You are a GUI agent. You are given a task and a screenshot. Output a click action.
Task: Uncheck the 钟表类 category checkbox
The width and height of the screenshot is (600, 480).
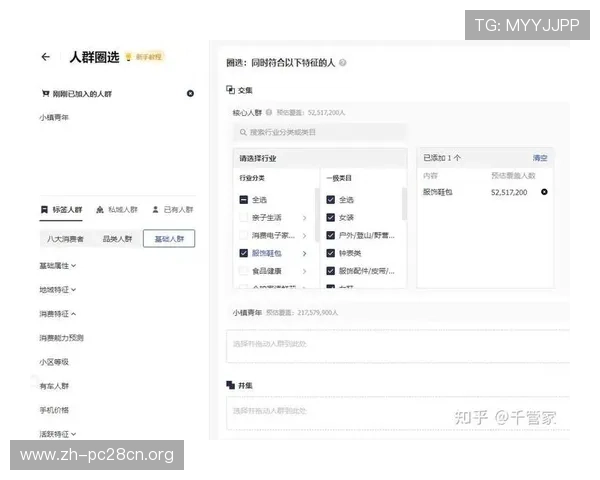tap(331, 253)
